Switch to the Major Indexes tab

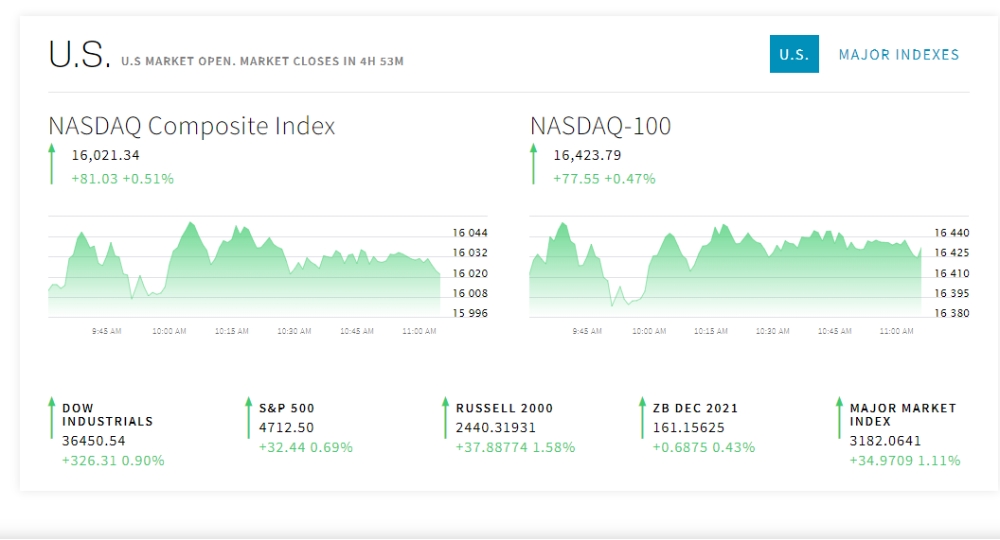899,55
